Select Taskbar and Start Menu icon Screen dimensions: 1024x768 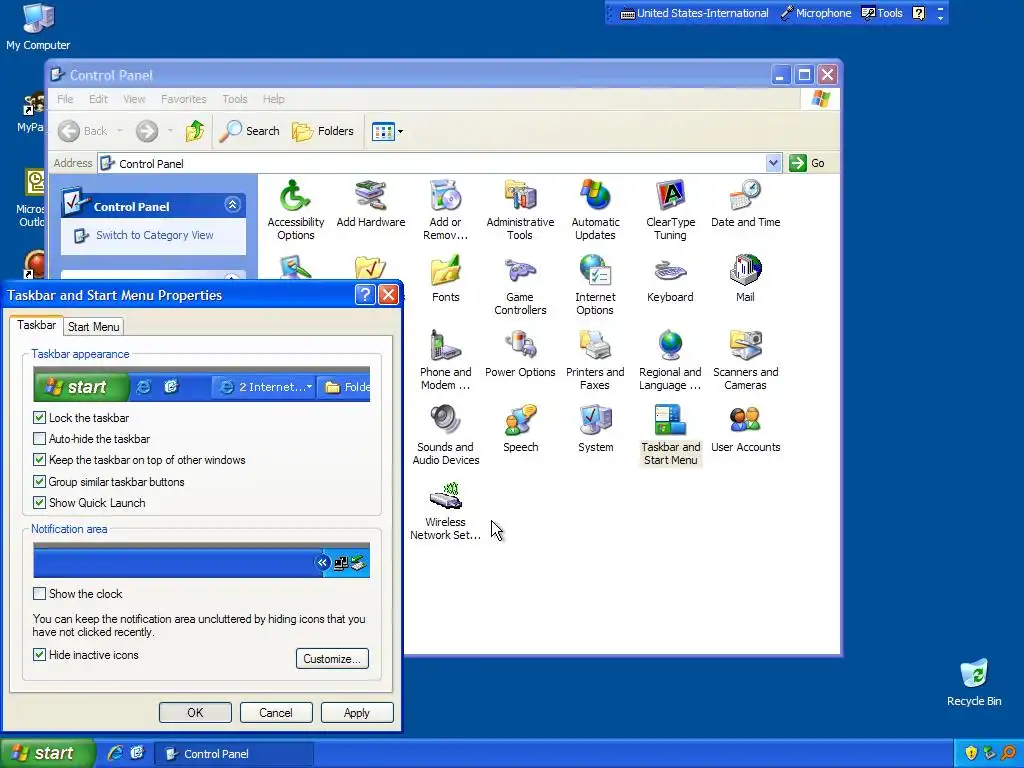[670, 435]
